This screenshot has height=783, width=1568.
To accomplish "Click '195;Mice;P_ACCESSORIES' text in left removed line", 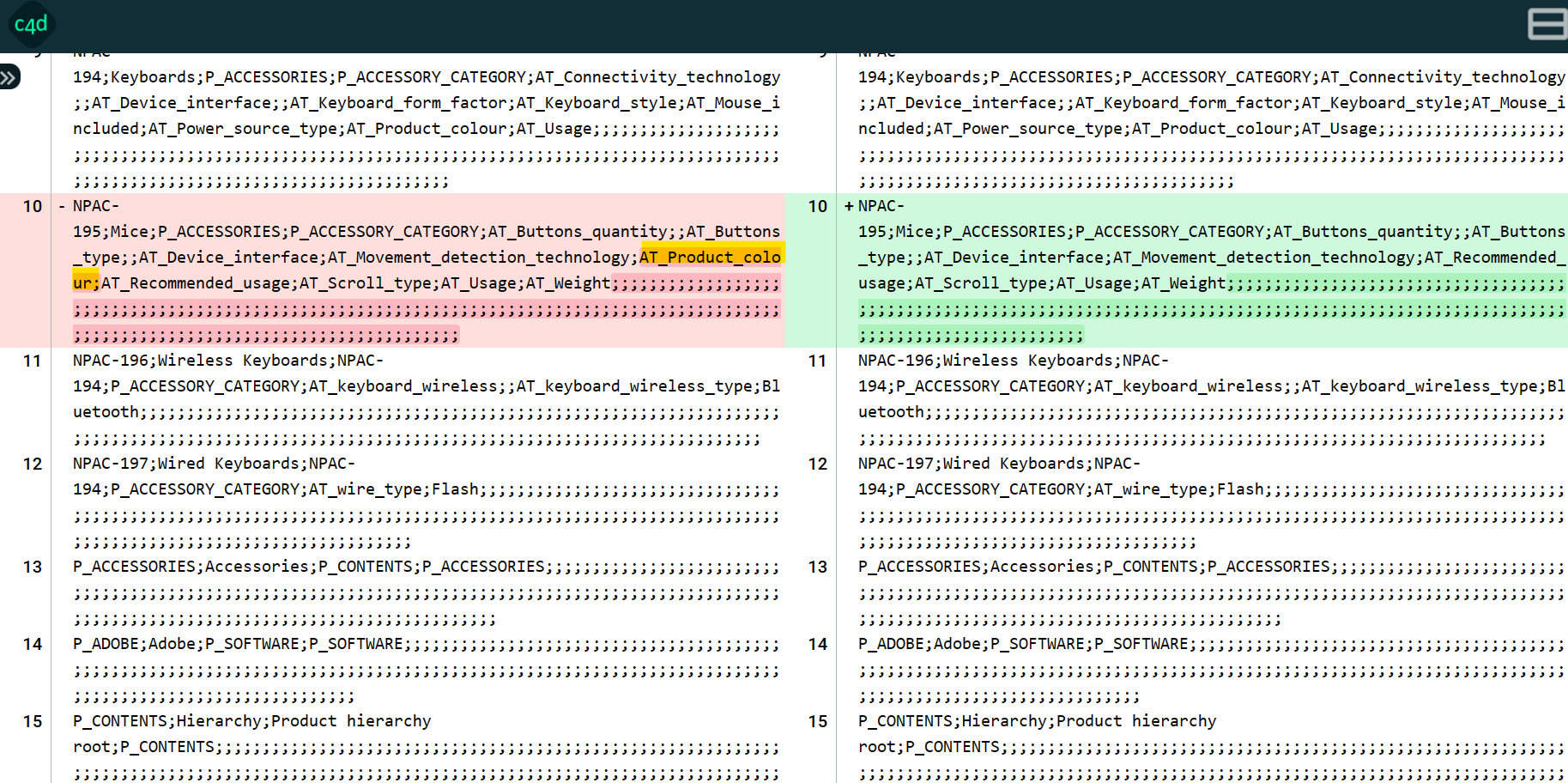I will pyautogui.click(x=177, y=231).
